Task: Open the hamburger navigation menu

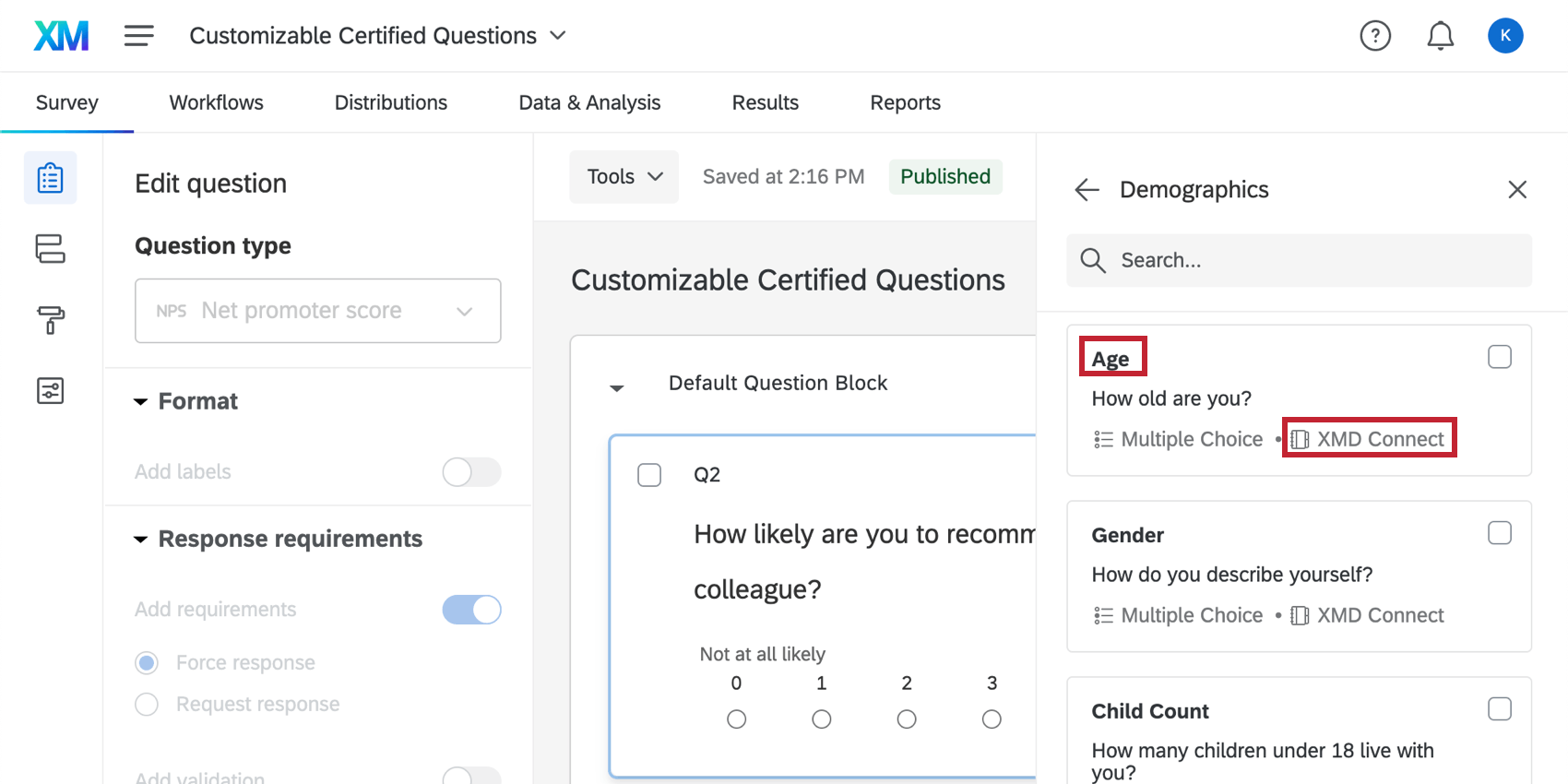Action: 139,36
